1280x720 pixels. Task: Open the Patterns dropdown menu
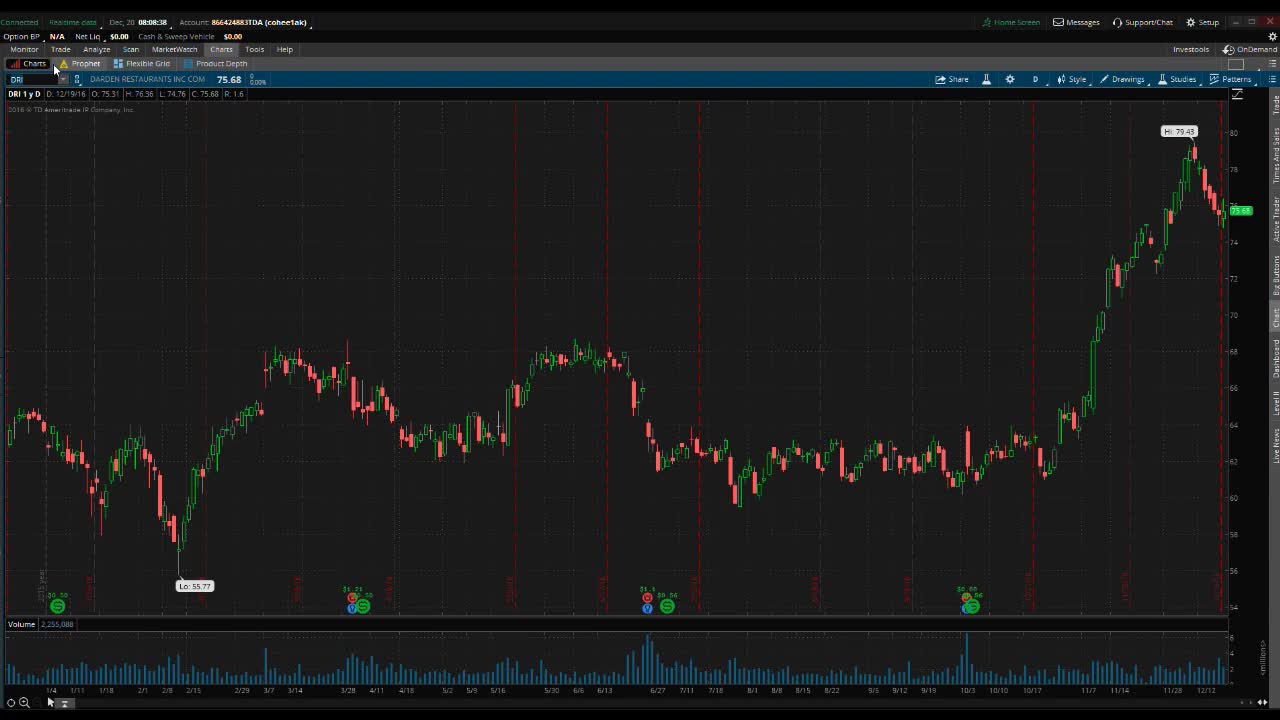click(x=1230, y=79)
